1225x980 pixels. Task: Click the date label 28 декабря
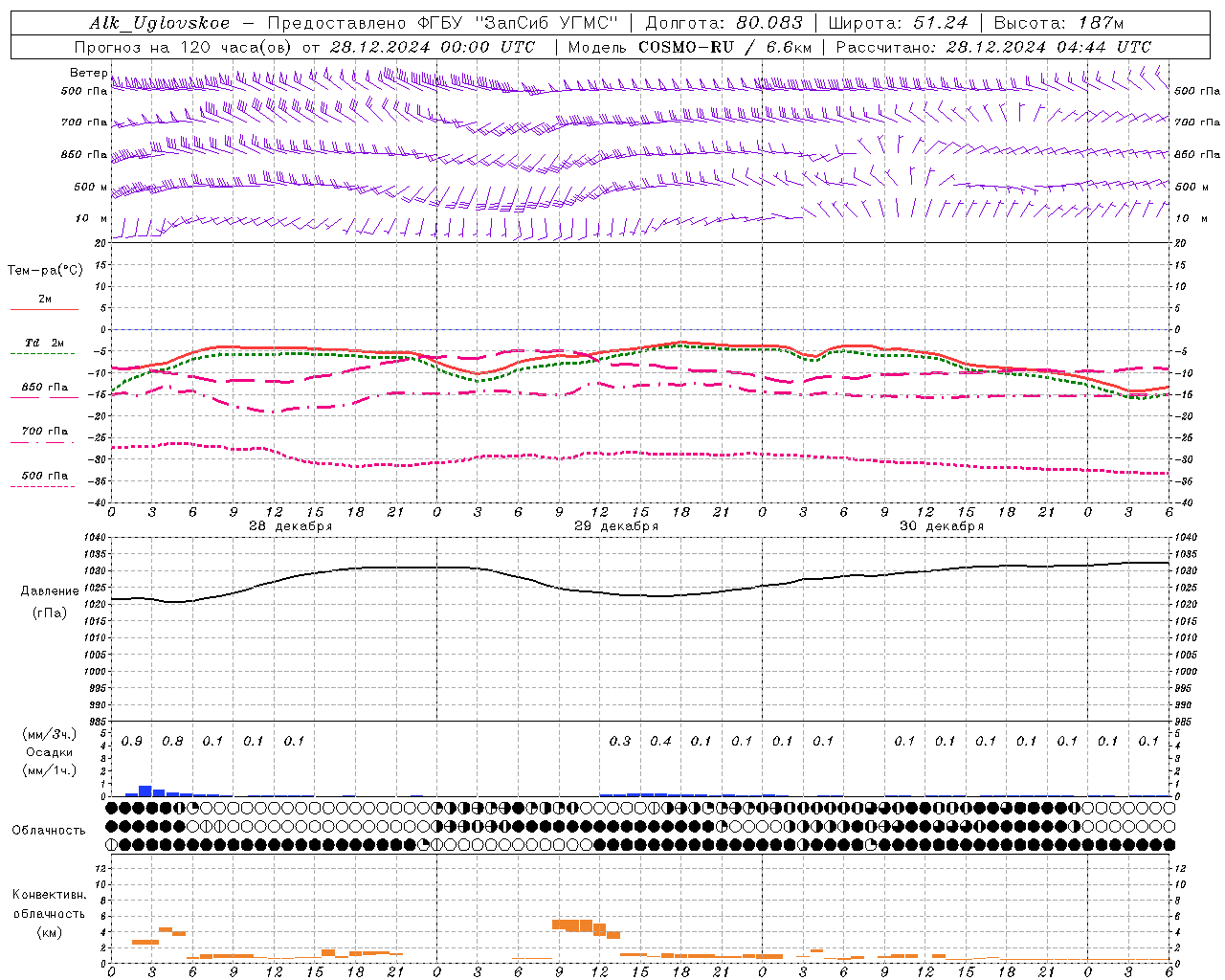click(x=291, y=526)
